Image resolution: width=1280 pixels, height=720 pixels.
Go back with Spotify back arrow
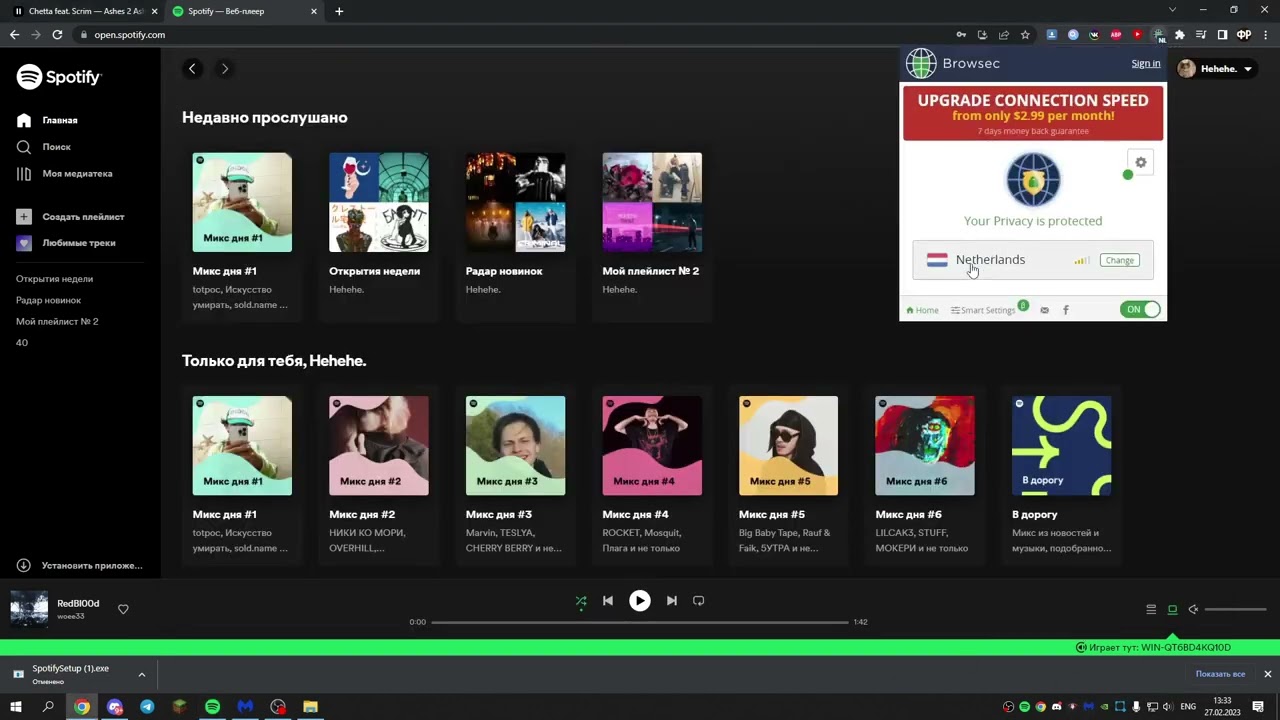pos(193,69)
